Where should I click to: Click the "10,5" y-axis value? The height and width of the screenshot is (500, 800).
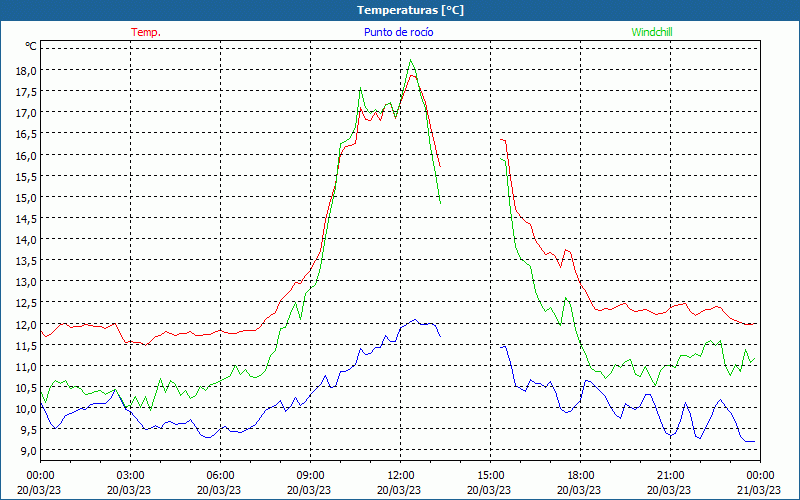pos(26,388)
